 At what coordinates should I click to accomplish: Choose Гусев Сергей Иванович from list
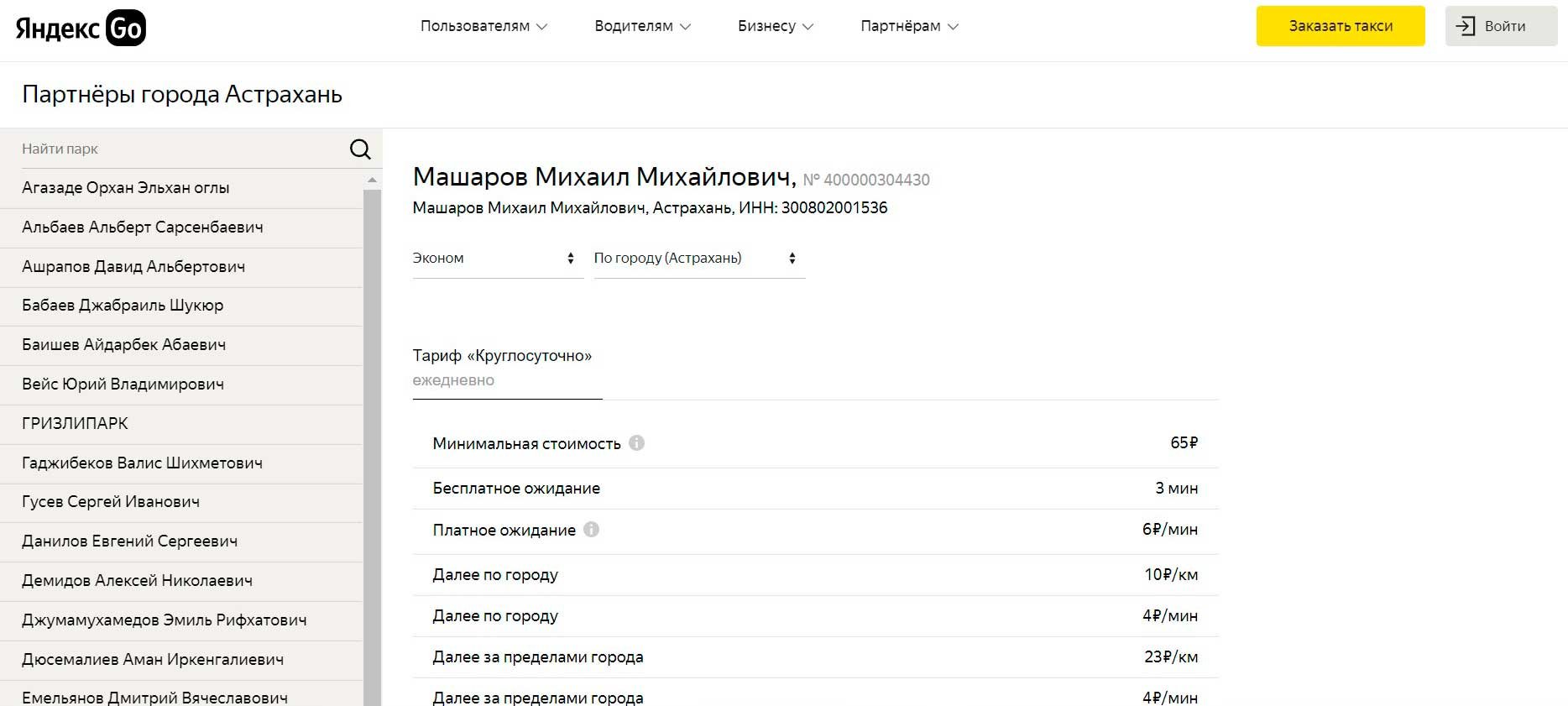pyautogui.click(x=111, y=502)
